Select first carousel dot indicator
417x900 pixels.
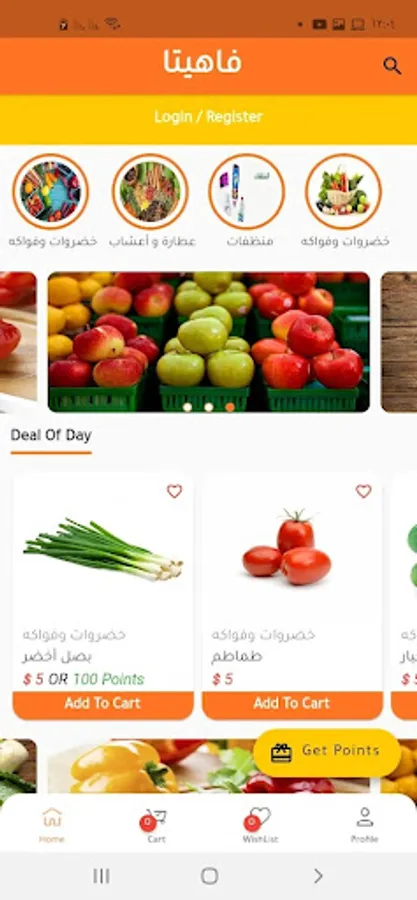coord(187,407)
